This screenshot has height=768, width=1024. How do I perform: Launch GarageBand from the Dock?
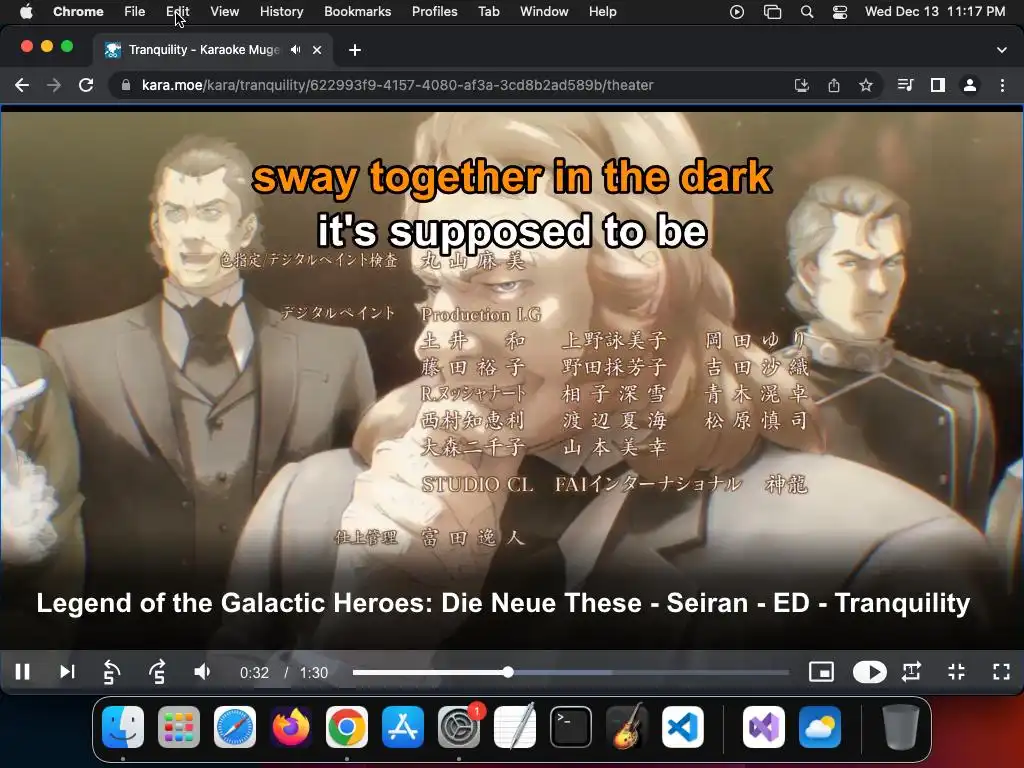pos(627,727)
